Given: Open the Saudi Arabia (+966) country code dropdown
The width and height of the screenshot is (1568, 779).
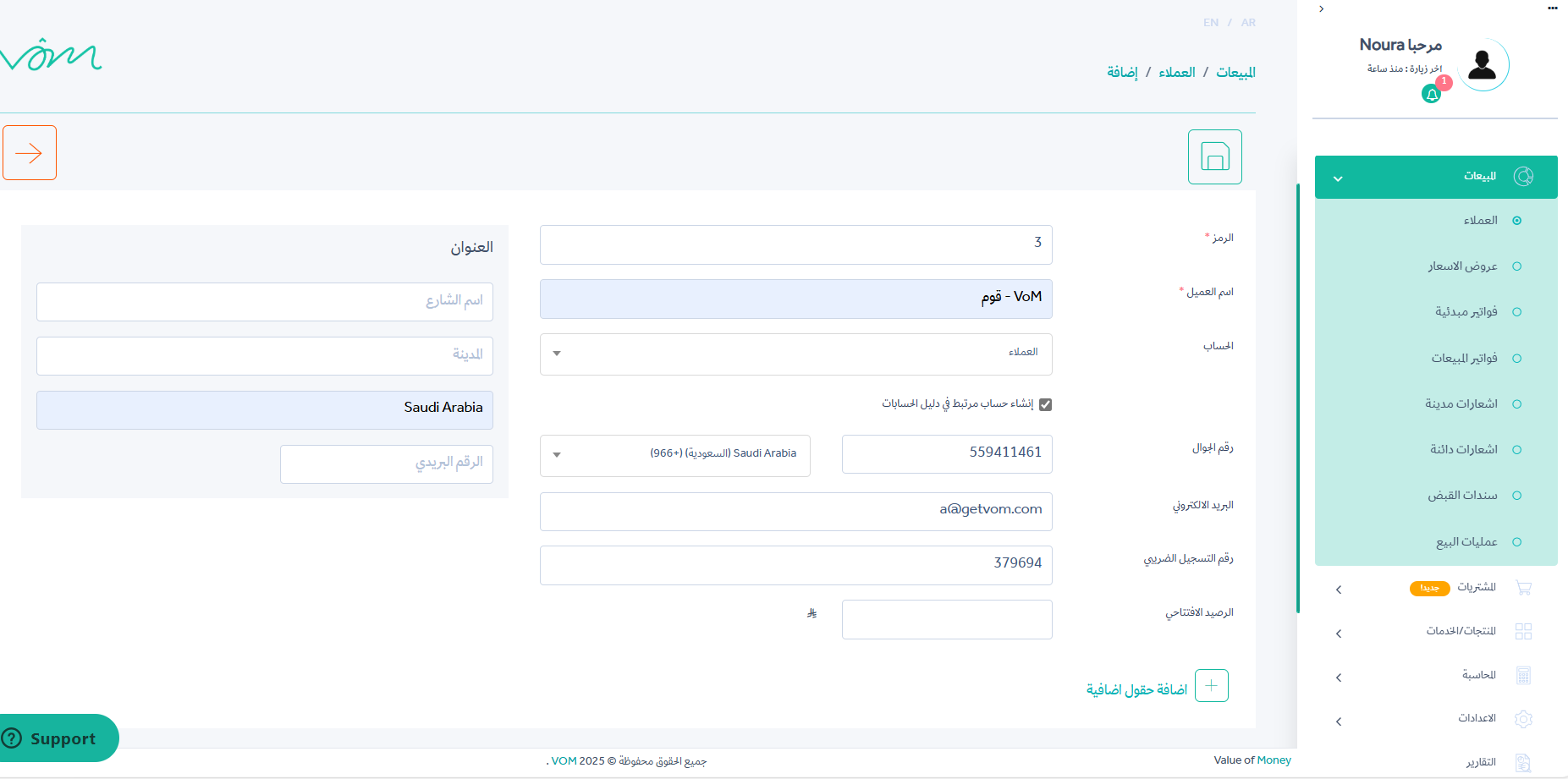Looking at the screenshot, I should (675, 456).
